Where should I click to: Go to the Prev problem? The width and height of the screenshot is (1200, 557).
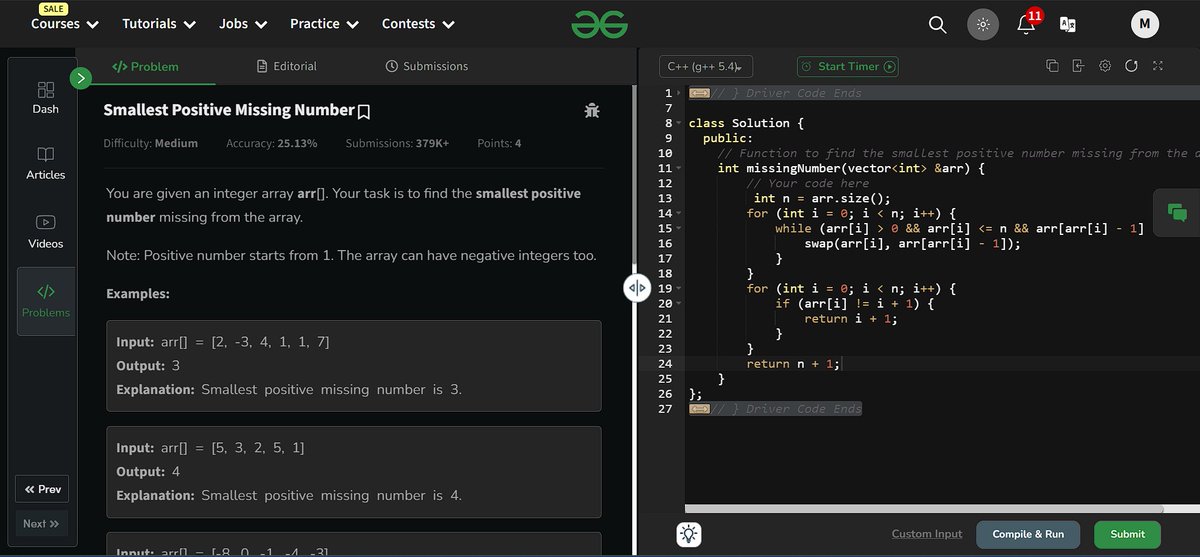click(x=42, y=489)
